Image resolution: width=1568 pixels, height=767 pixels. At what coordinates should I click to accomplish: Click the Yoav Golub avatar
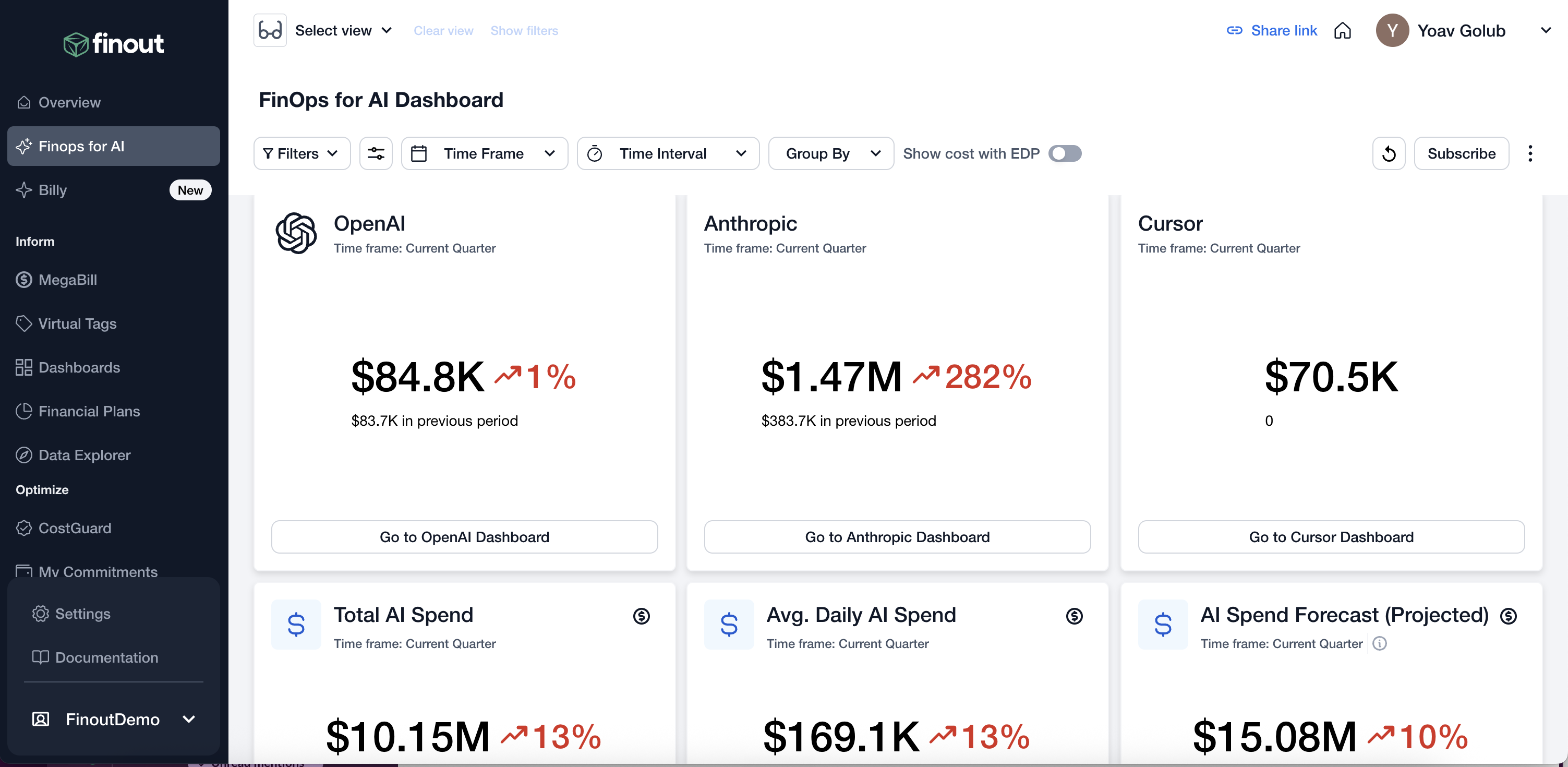pos(1392,30)
